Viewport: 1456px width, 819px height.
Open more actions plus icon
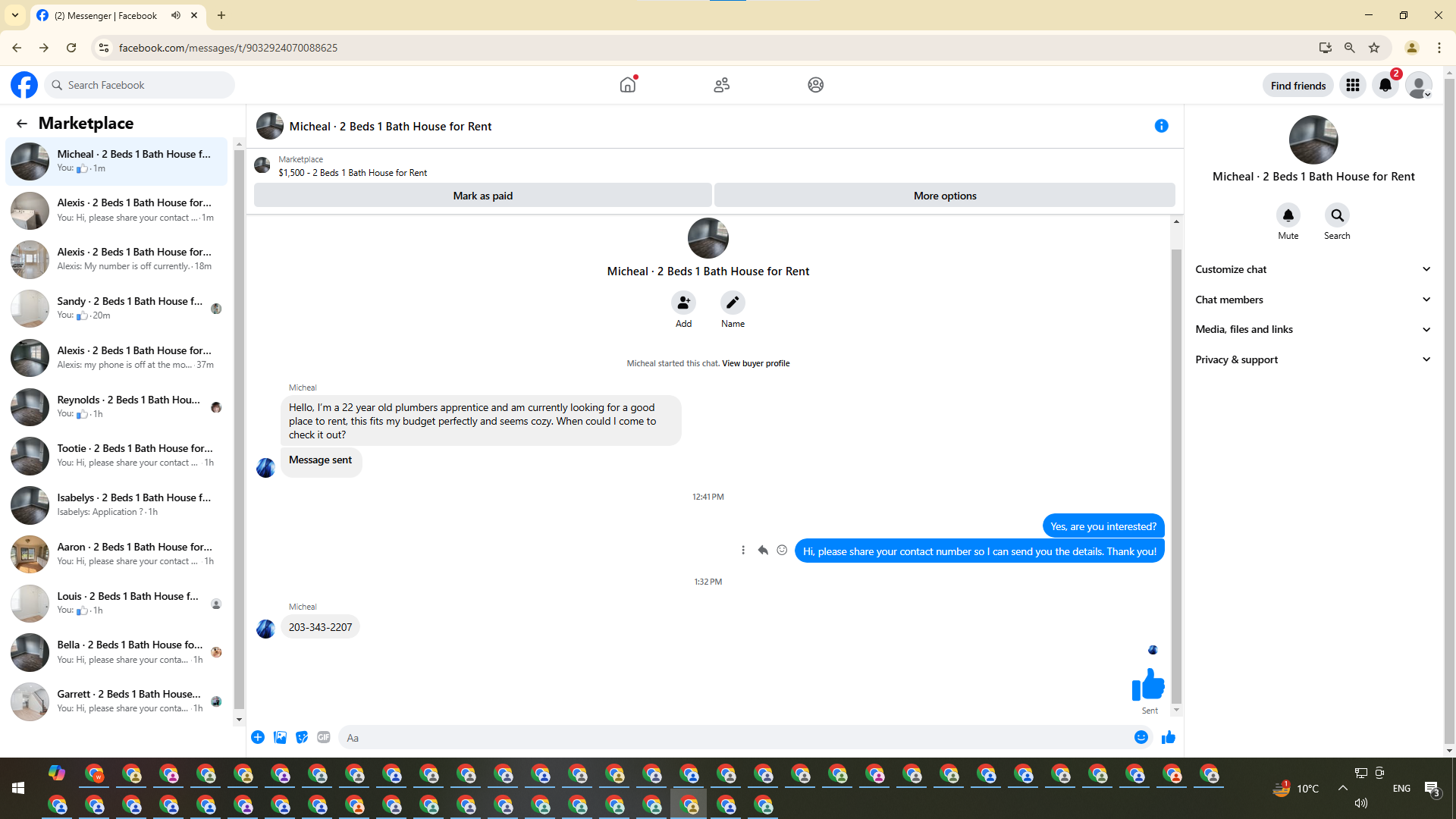258,737
